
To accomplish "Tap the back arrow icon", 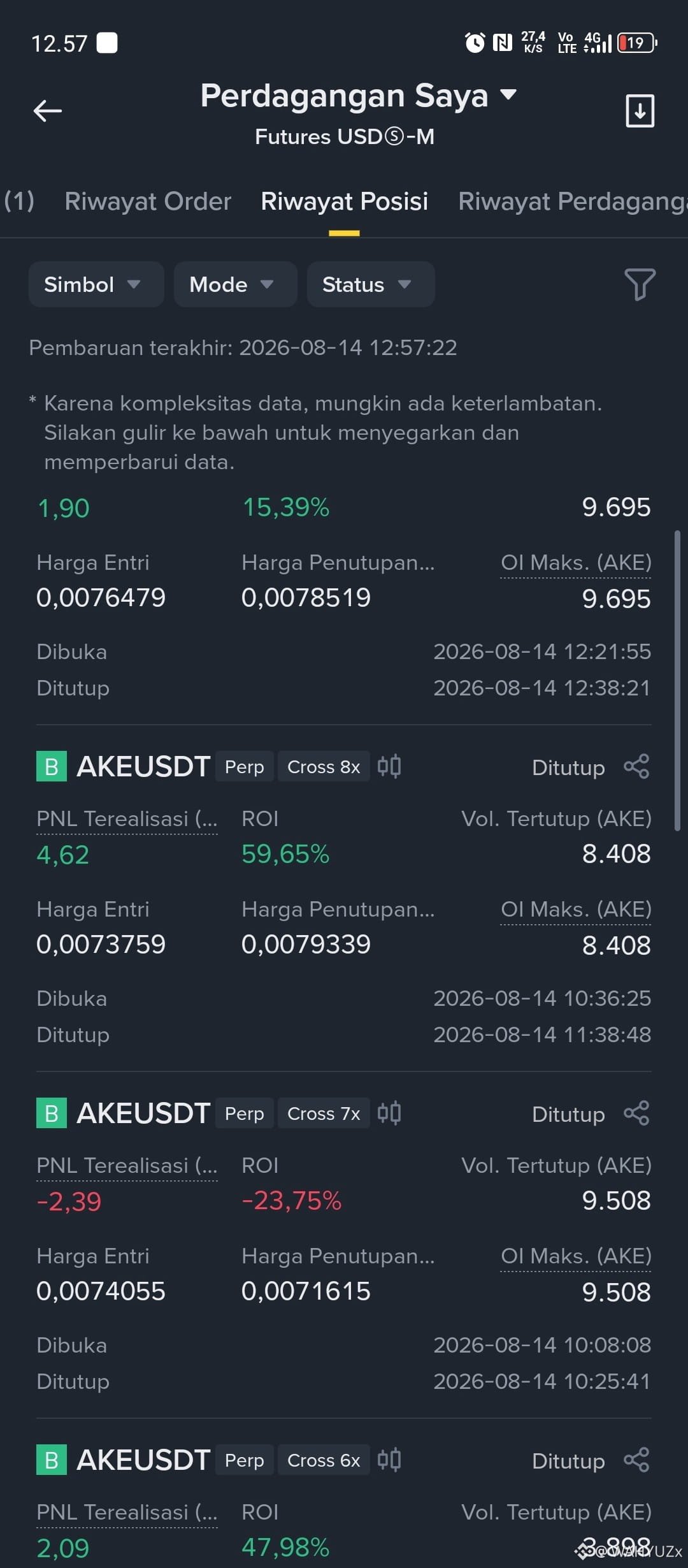I will (48, 111).
